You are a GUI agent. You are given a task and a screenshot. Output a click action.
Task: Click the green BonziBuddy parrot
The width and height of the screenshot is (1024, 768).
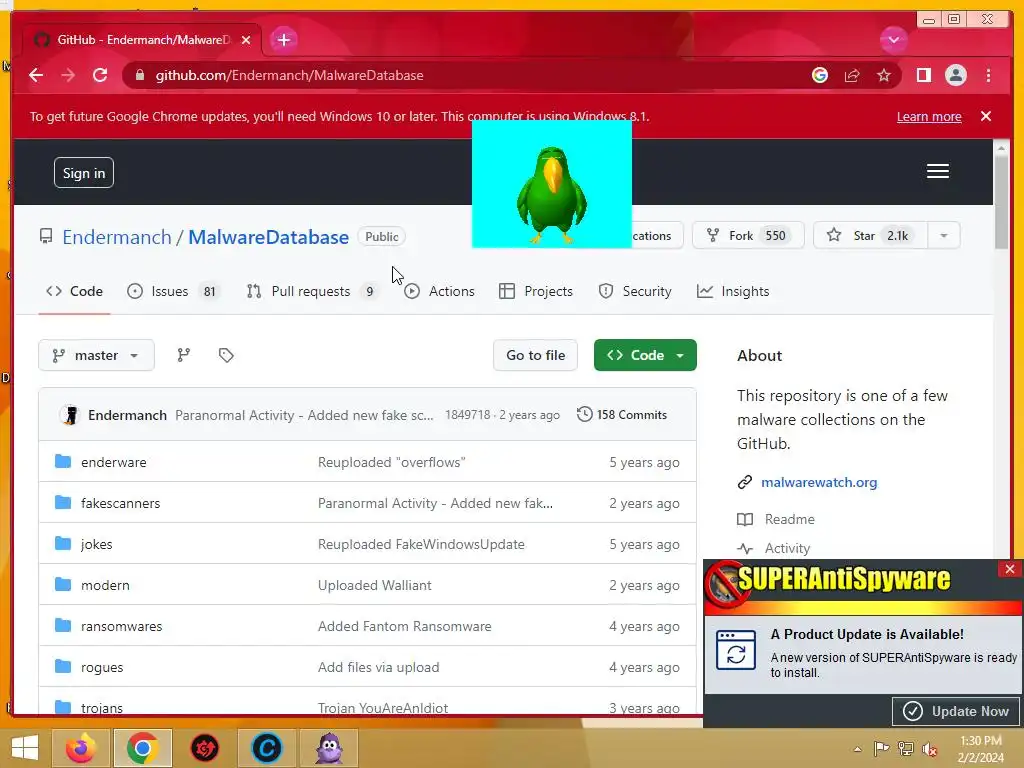[x=552, y=195]
